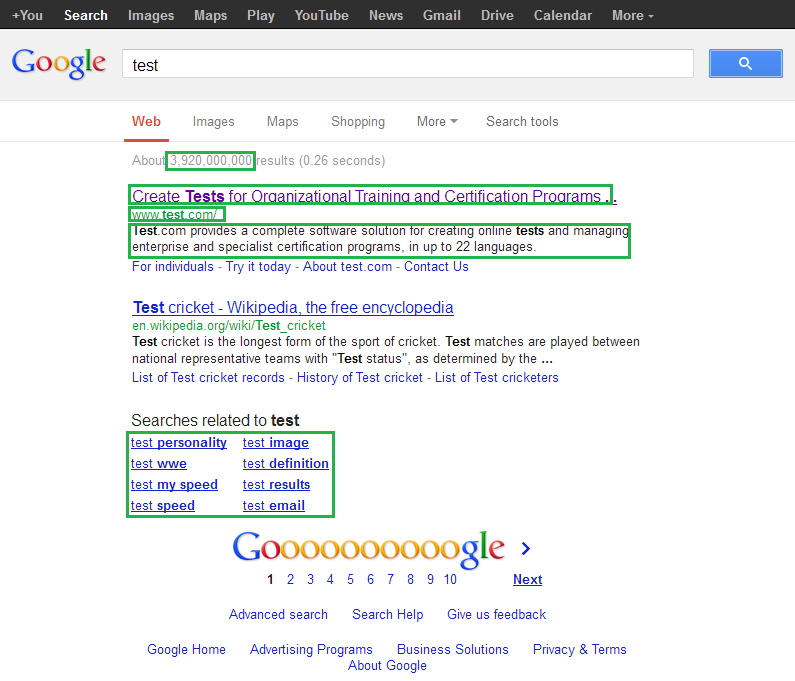Search related: test email

click(x=273, y=506)
